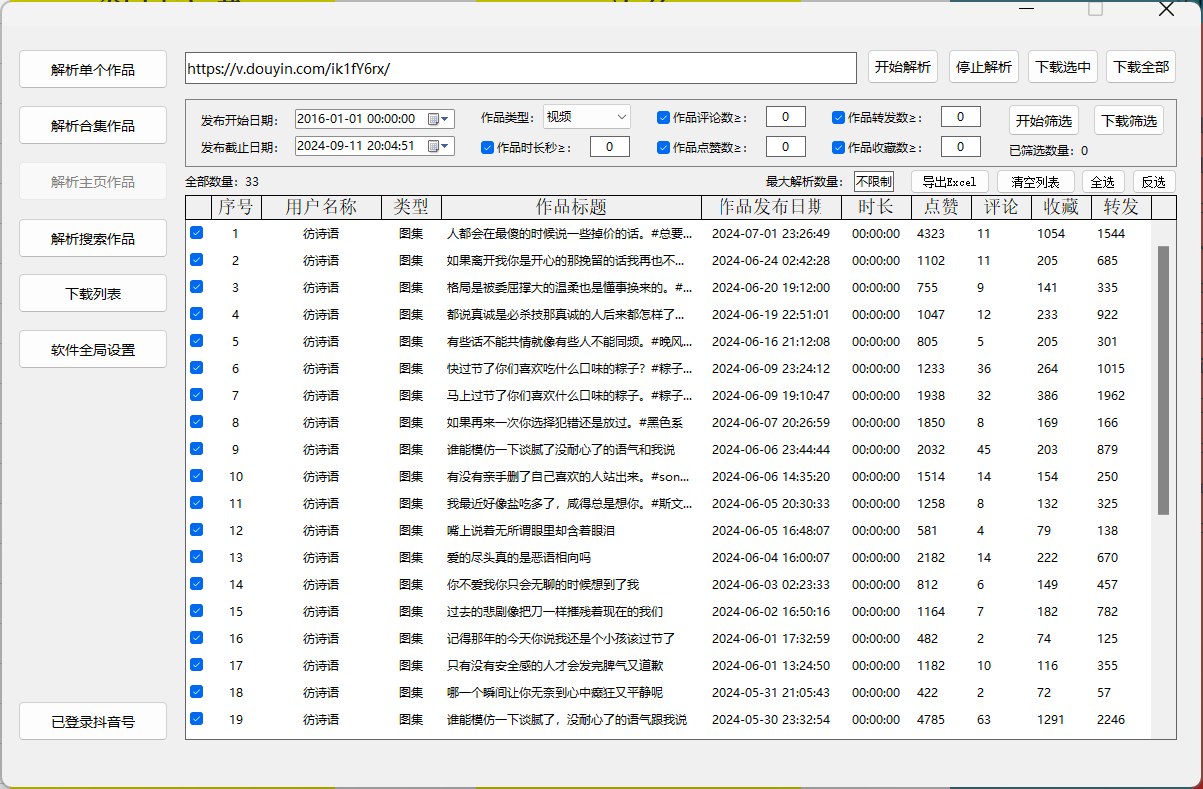1203x789 pixels.
Task: Sort by 评论 column header
Action: tap(1001, 207)
